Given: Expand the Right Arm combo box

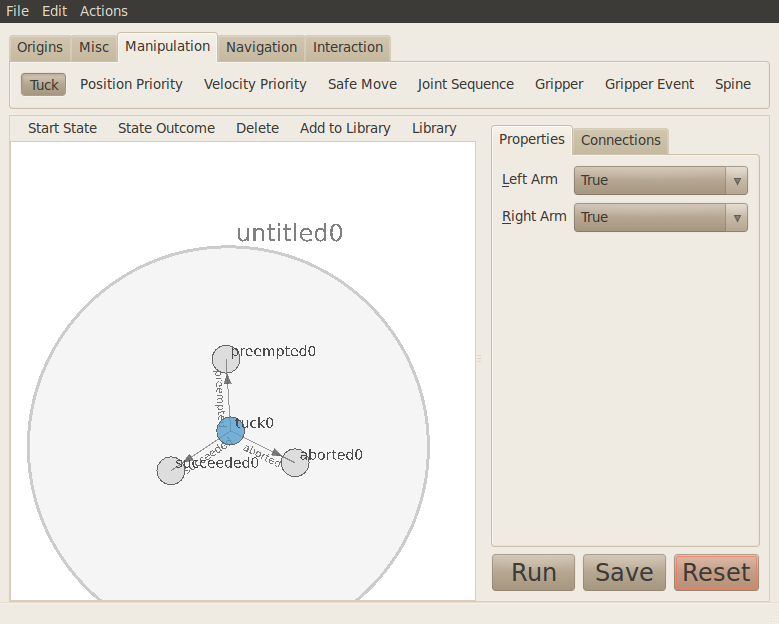Looking at the screenshot, I should (x=660, y=217).
